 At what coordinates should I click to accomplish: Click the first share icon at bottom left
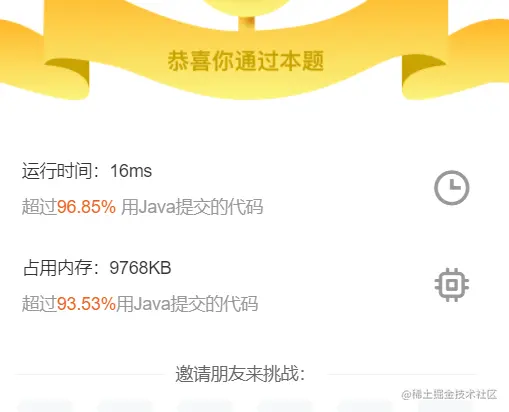coord(45,406)
